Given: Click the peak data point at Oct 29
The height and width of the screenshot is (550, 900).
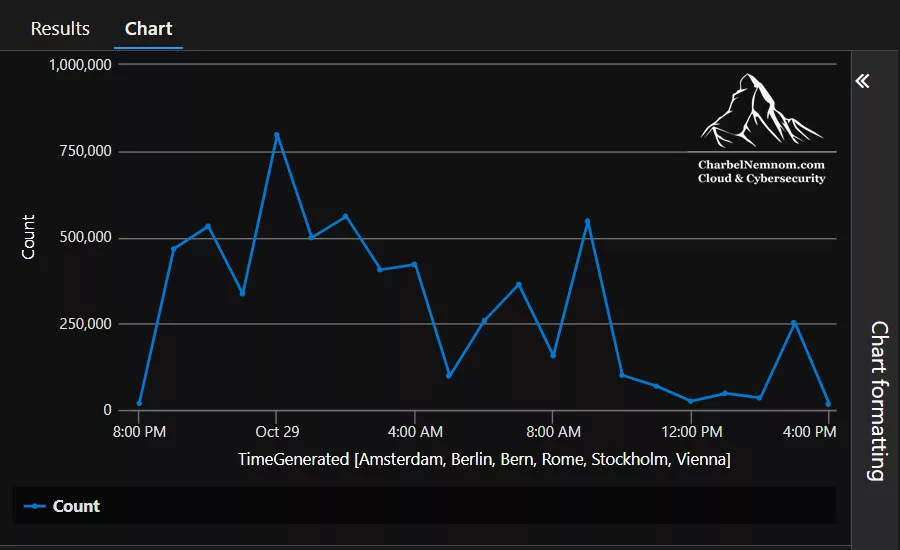Looking at the screenshot, I should pos(277,135).
